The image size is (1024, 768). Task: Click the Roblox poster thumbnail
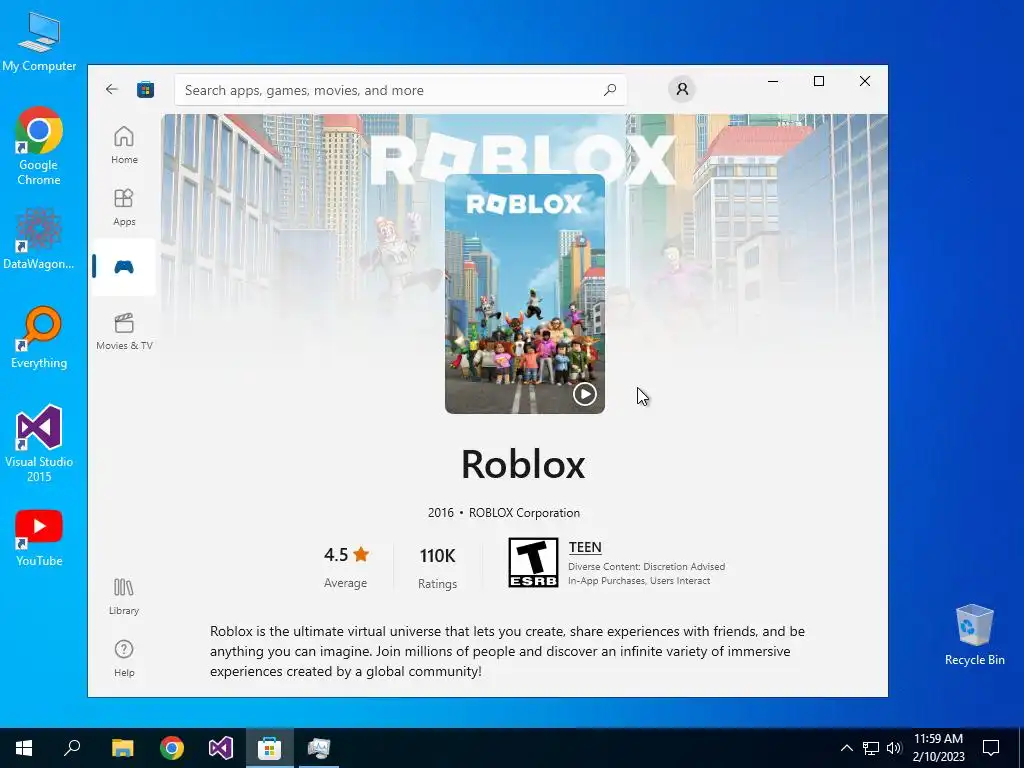pos(524,293)
